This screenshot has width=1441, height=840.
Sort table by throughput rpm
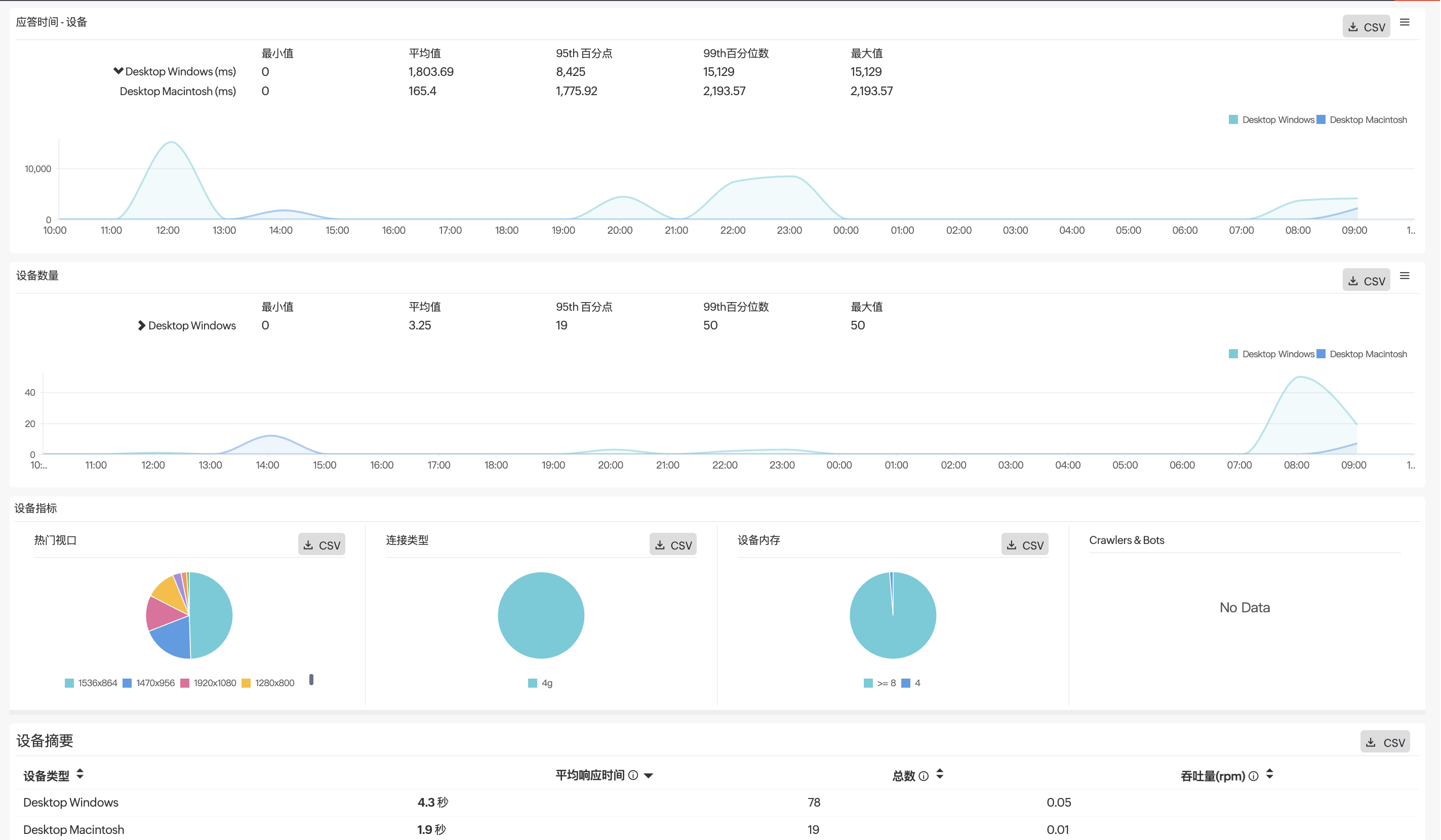coord(1270,774)
